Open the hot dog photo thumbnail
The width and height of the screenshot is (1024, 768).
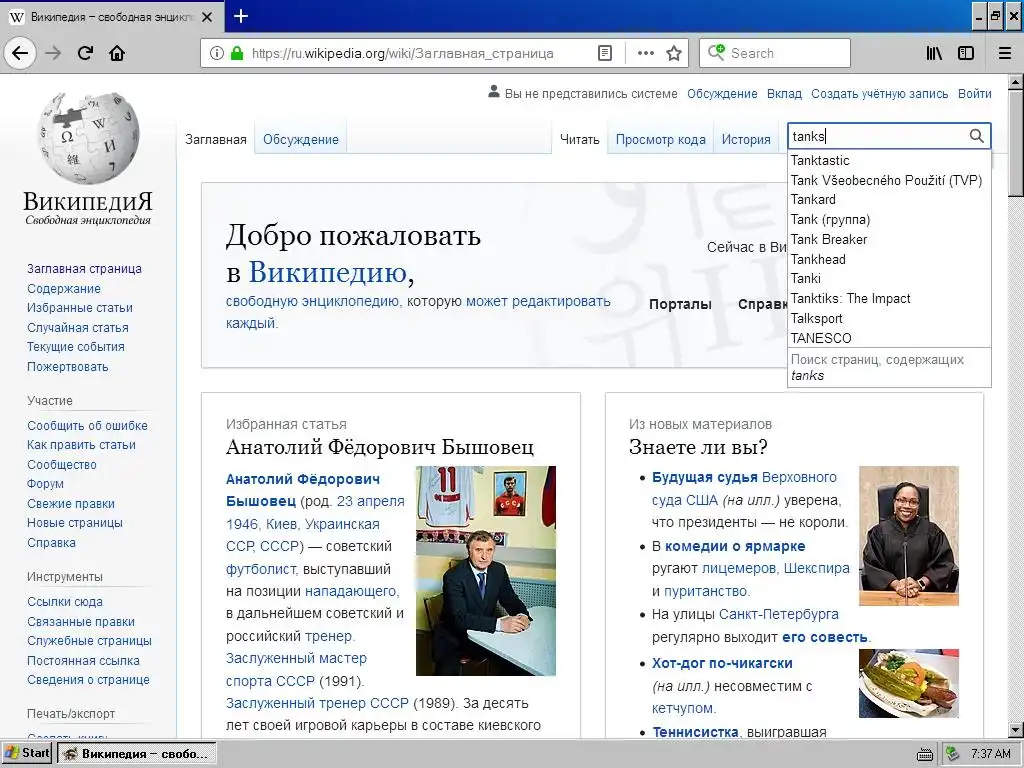[908, 683]
